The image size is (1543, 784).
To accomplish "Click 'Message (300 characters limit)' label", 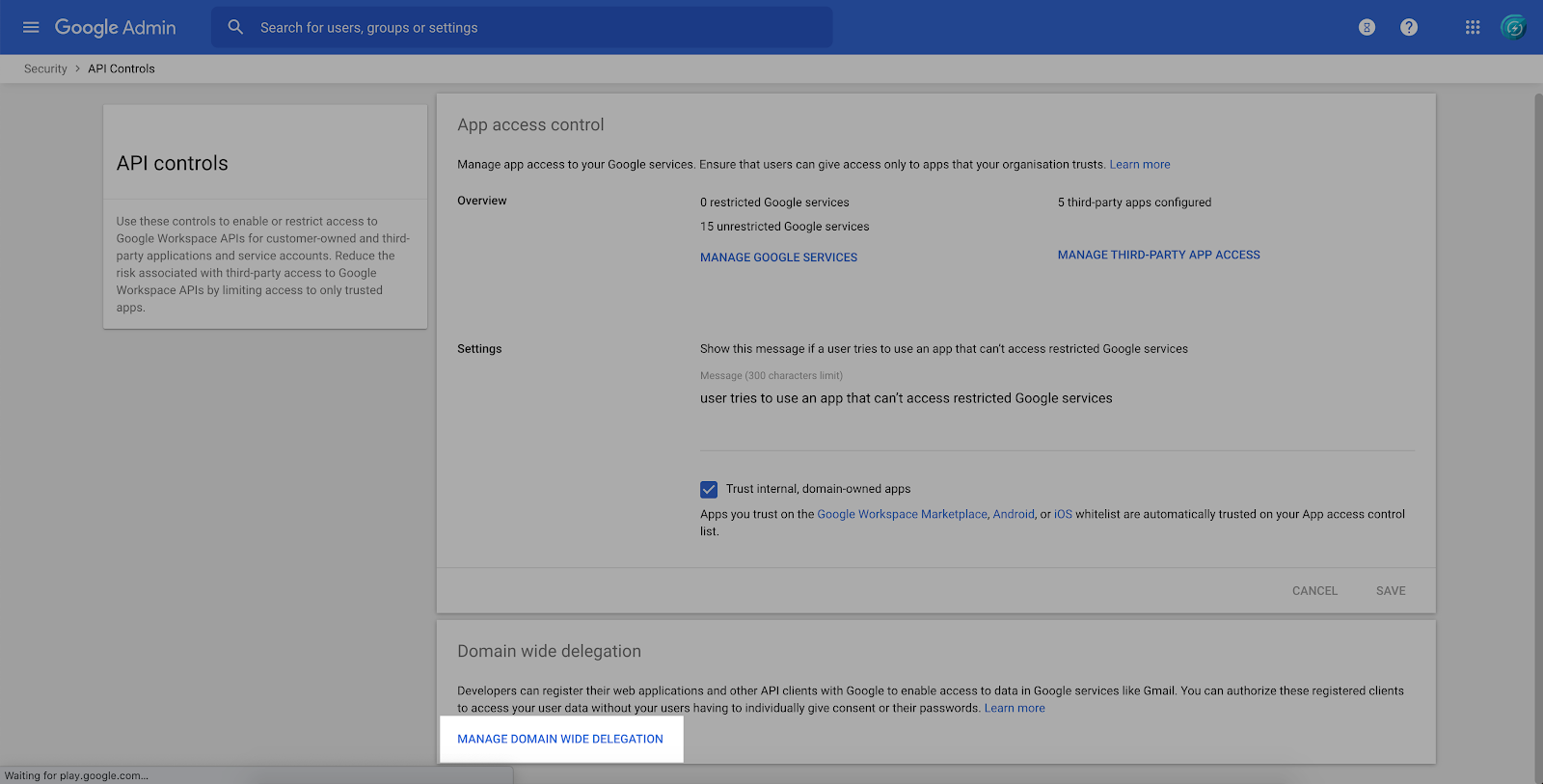I will 771,376.
